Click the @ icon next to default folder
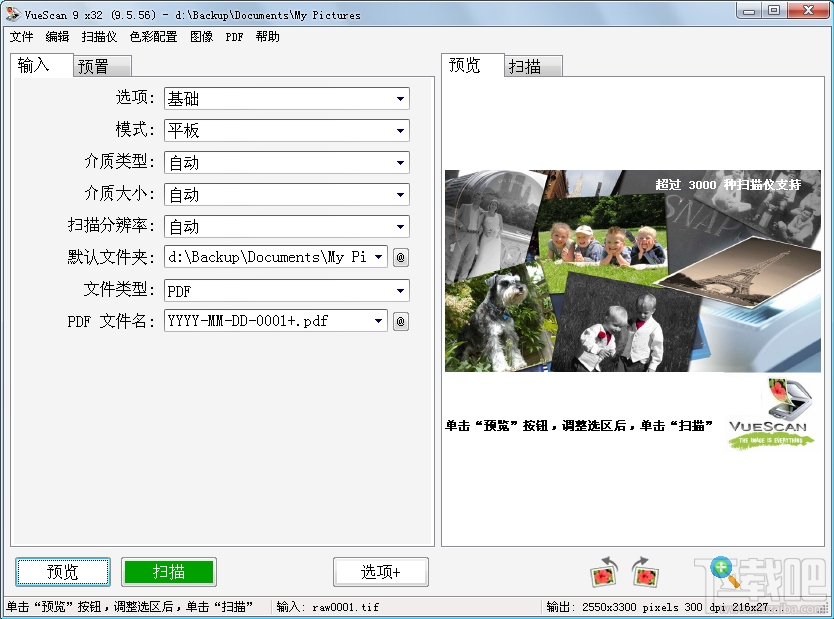The width and height of the screenshot is (834, 619). coord(401,257)
